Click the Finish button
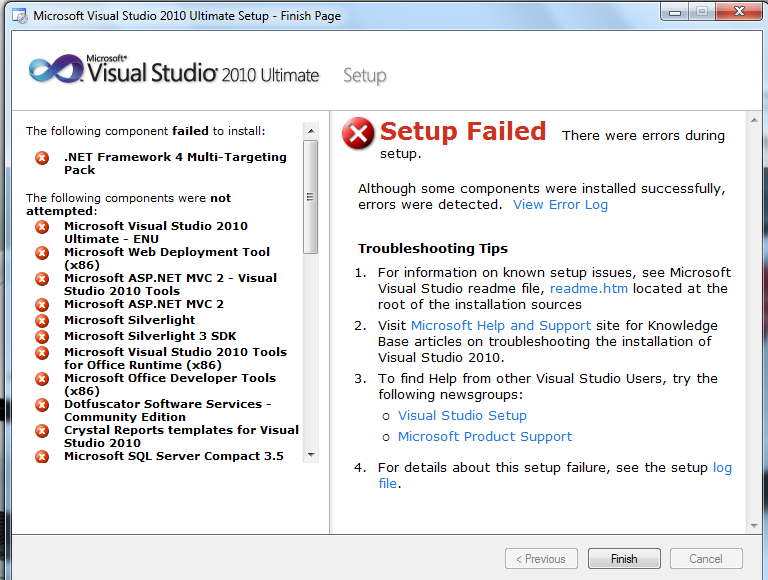 click(624, 559)
